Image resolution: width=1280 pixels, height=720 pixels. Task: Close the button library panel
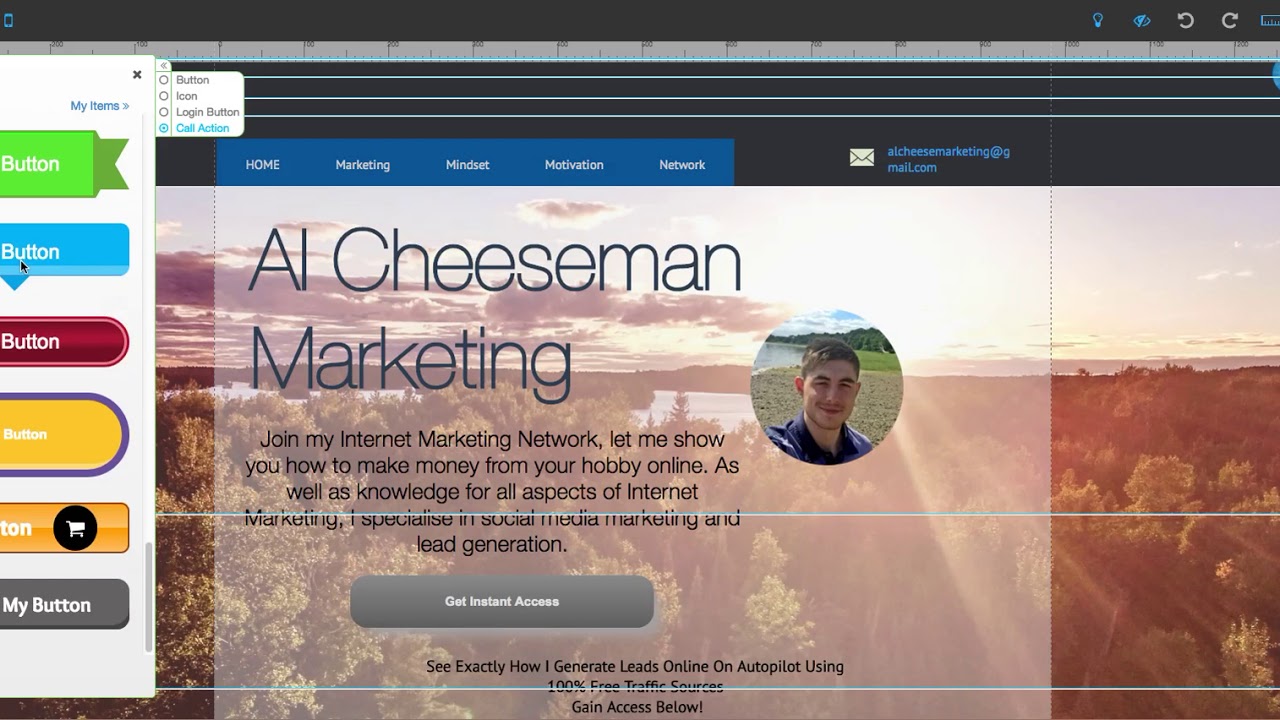click(x=137, y=75)
